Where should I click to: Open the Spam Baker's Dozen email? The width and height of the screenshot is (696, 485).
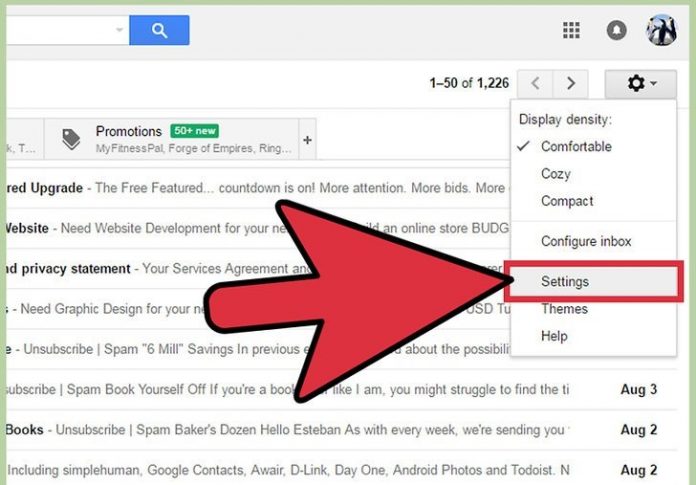click(x=300, y=429)
